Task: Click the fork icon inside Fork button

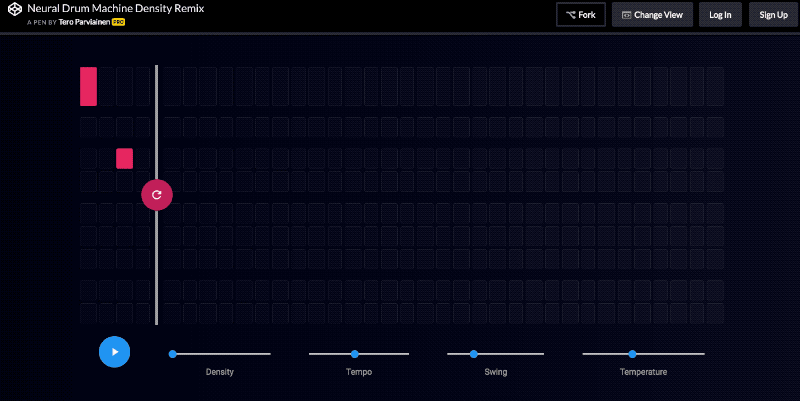Action: [x=570, y=15]
